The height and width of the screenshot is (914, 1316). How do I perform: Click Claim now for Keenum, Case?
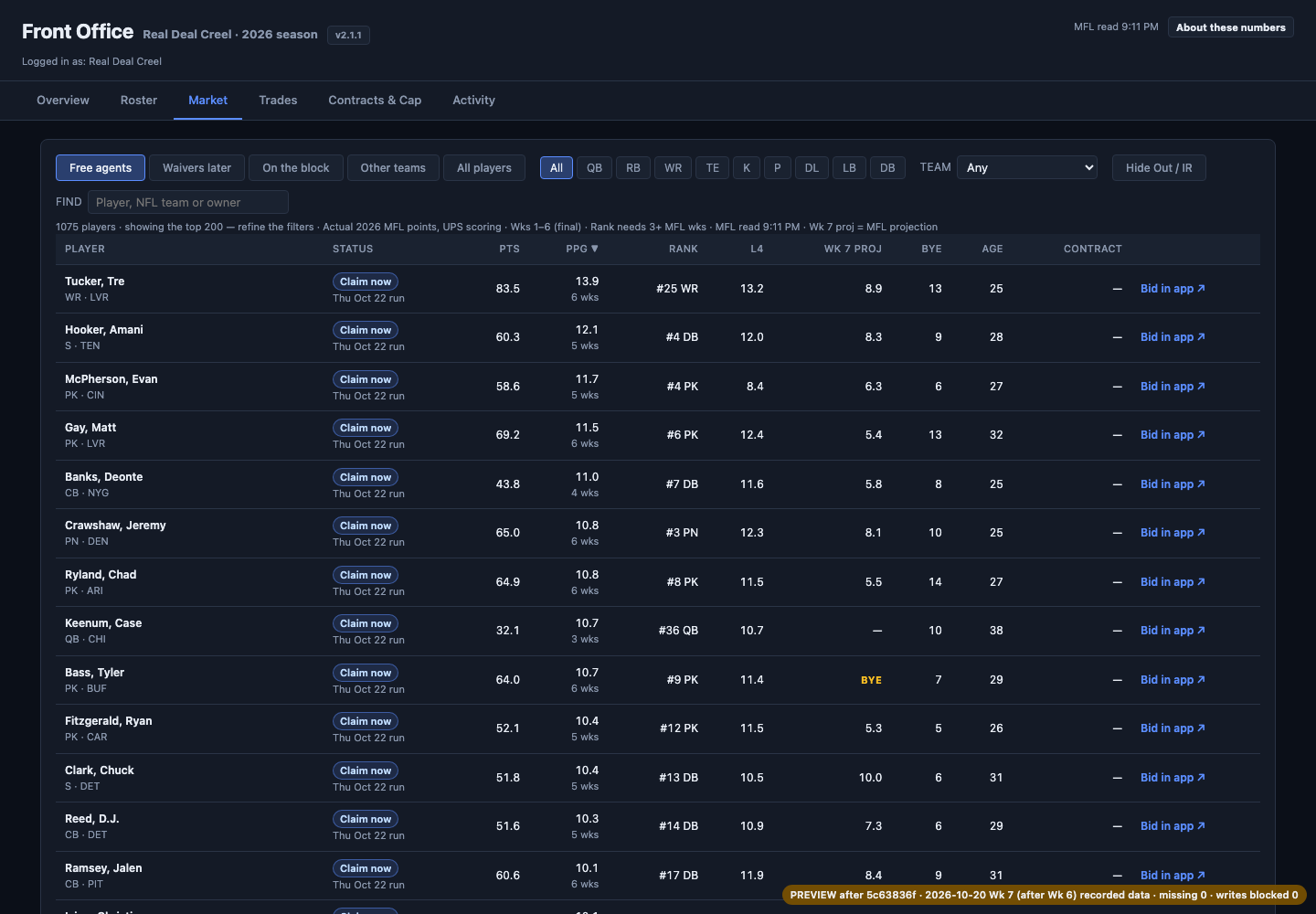click(366, 623)
